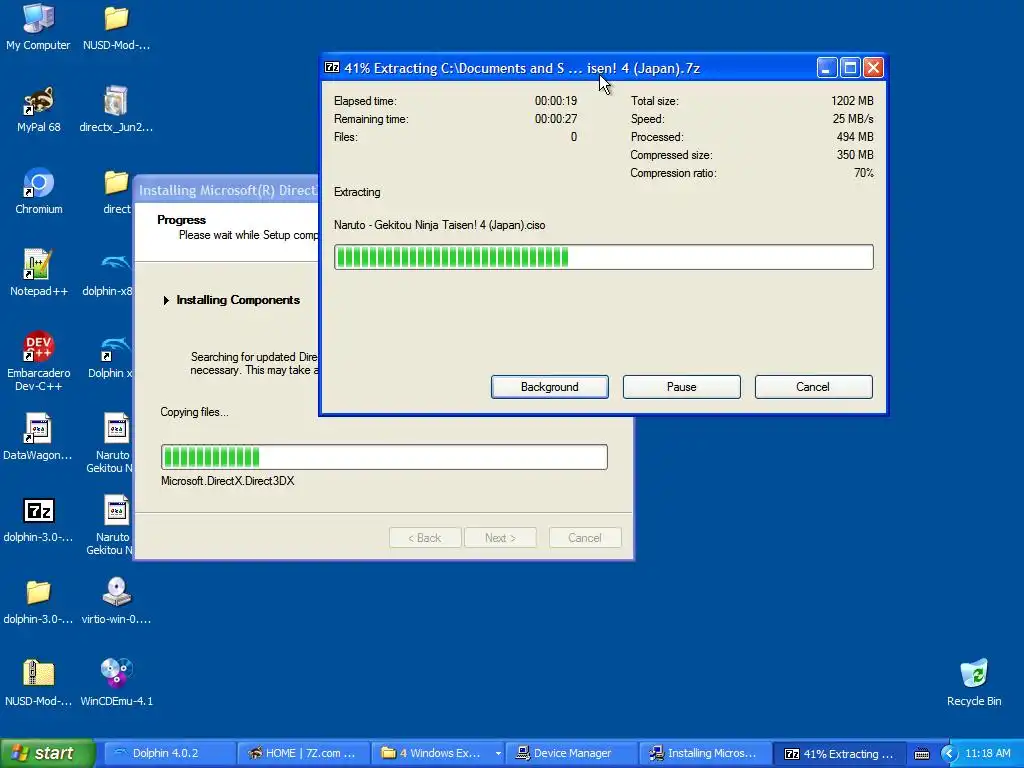The image size is (1024, 768).
Task: Click the 7z icon in extraction title bar
Action: 332,67
